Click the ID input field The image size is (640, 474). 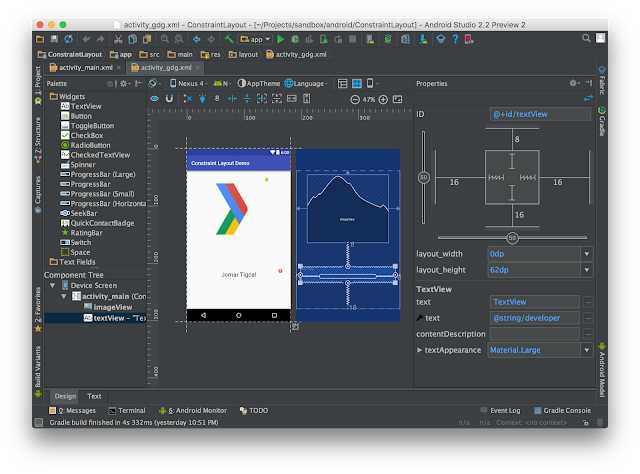[542, 114]
